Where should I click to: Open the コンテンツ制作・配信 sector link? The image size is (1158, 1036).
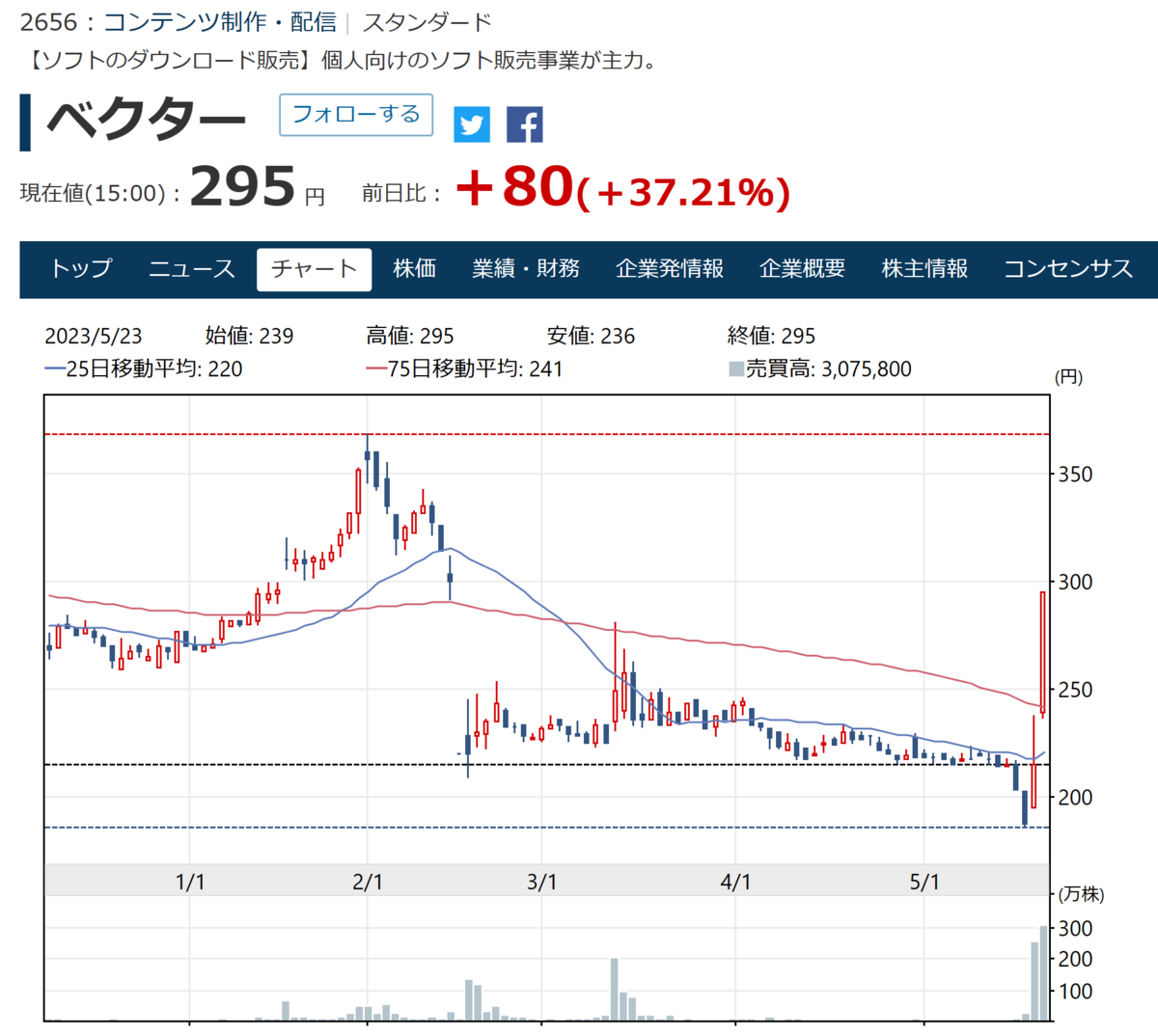tap(220, 21)
